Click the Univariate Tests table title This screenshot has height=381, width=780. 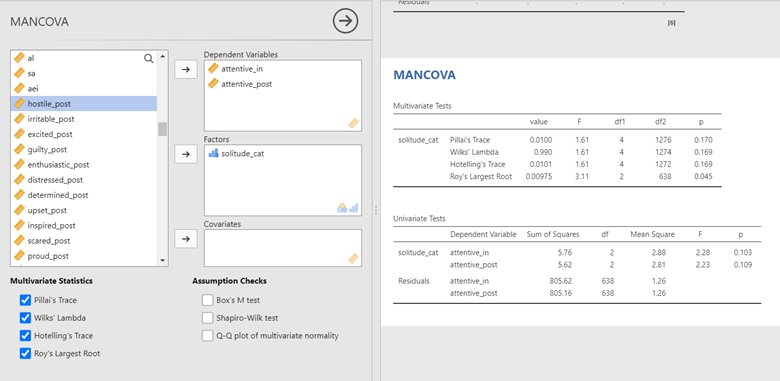point(419,218)
